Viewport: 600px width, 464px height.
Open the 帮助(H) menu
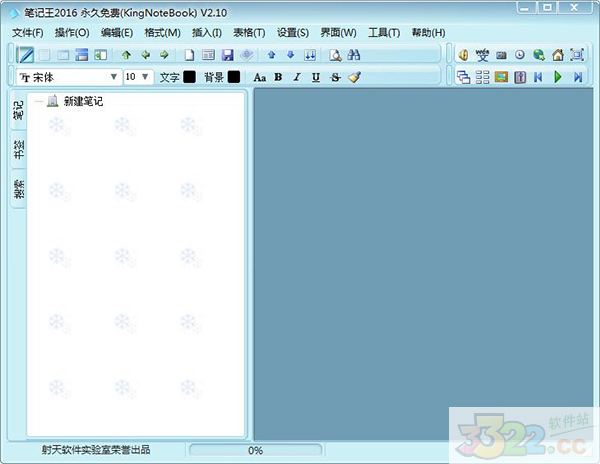pyautogui.click(x=428, y=33)
